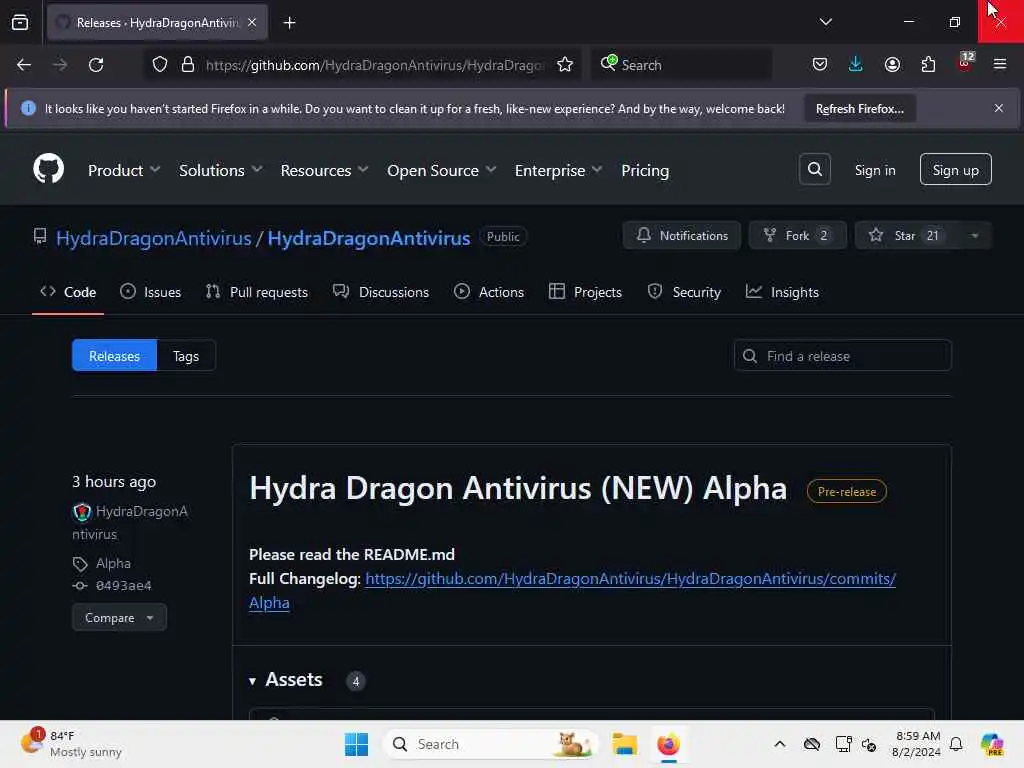Fork the repository with the Fork button
The width and height of the screenshot is (1024, 768).
click(x=797, y=236)
